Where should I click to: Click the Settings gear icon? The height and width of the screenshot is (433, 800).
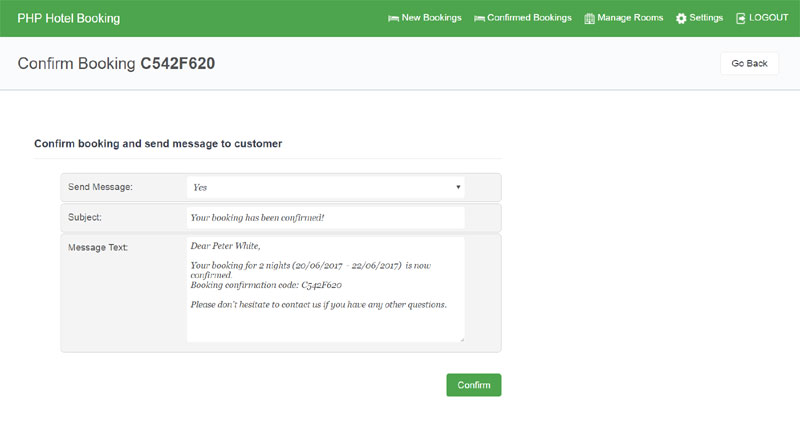click(x=681, y=18)
